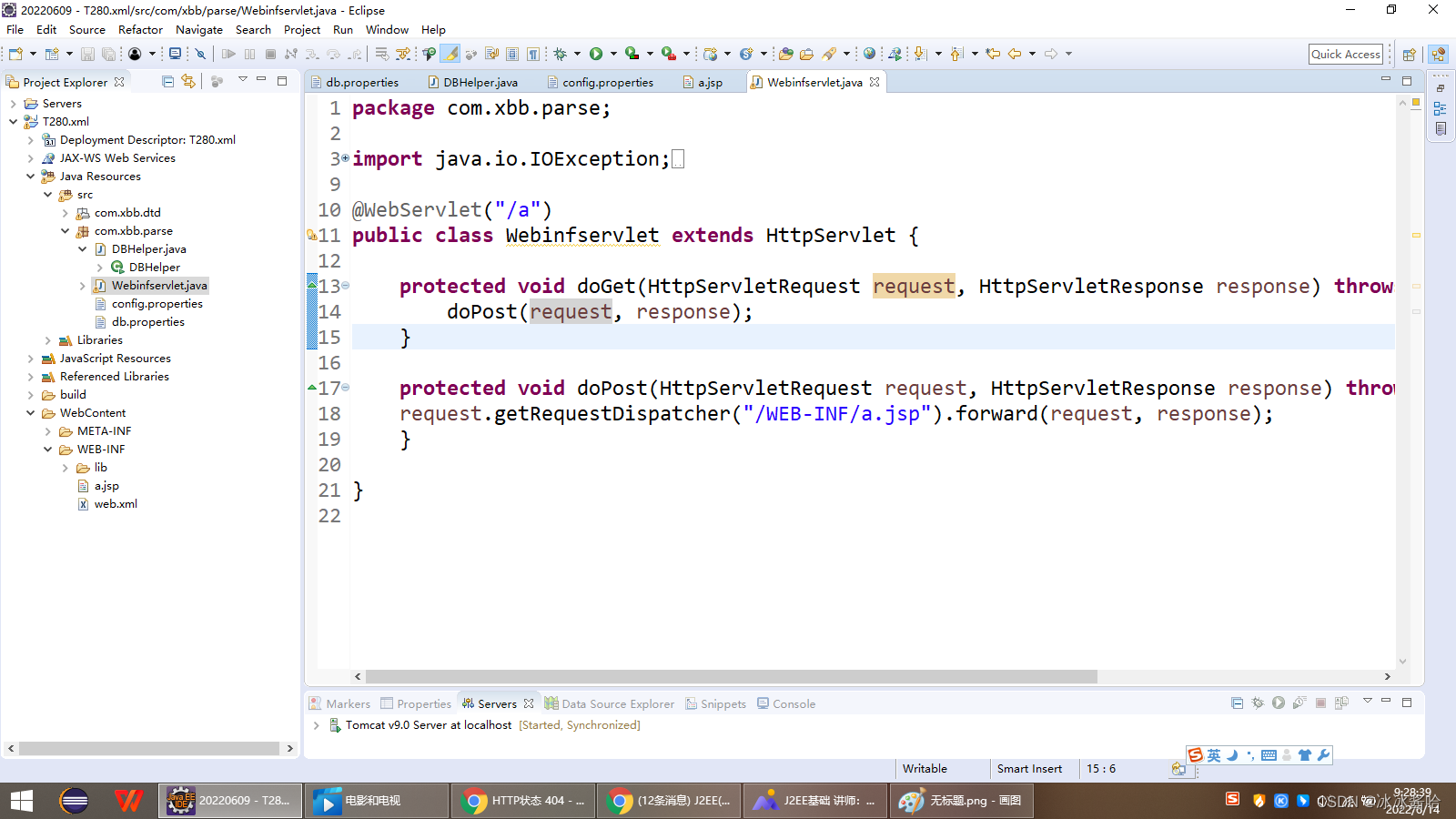Toggle Link with Editor in Project Explorer

[188, 81]
